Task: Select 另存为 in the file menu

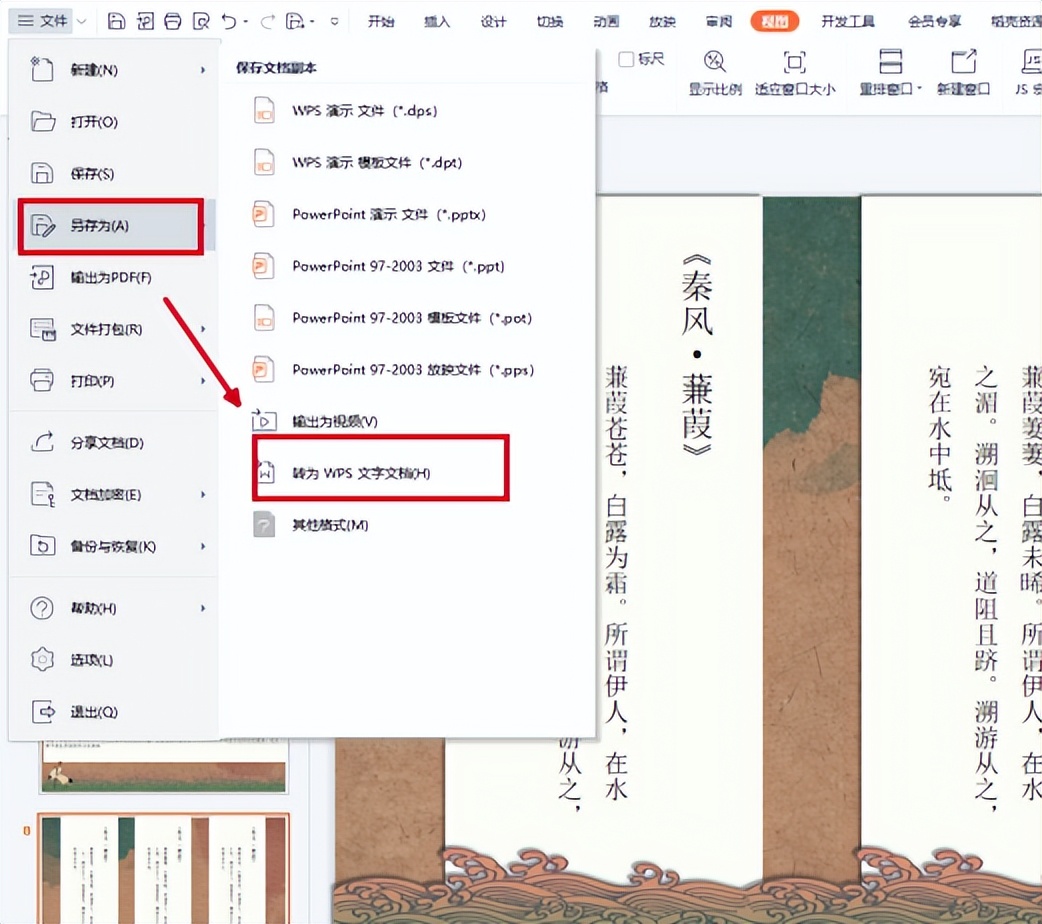Action: [110, 226]
